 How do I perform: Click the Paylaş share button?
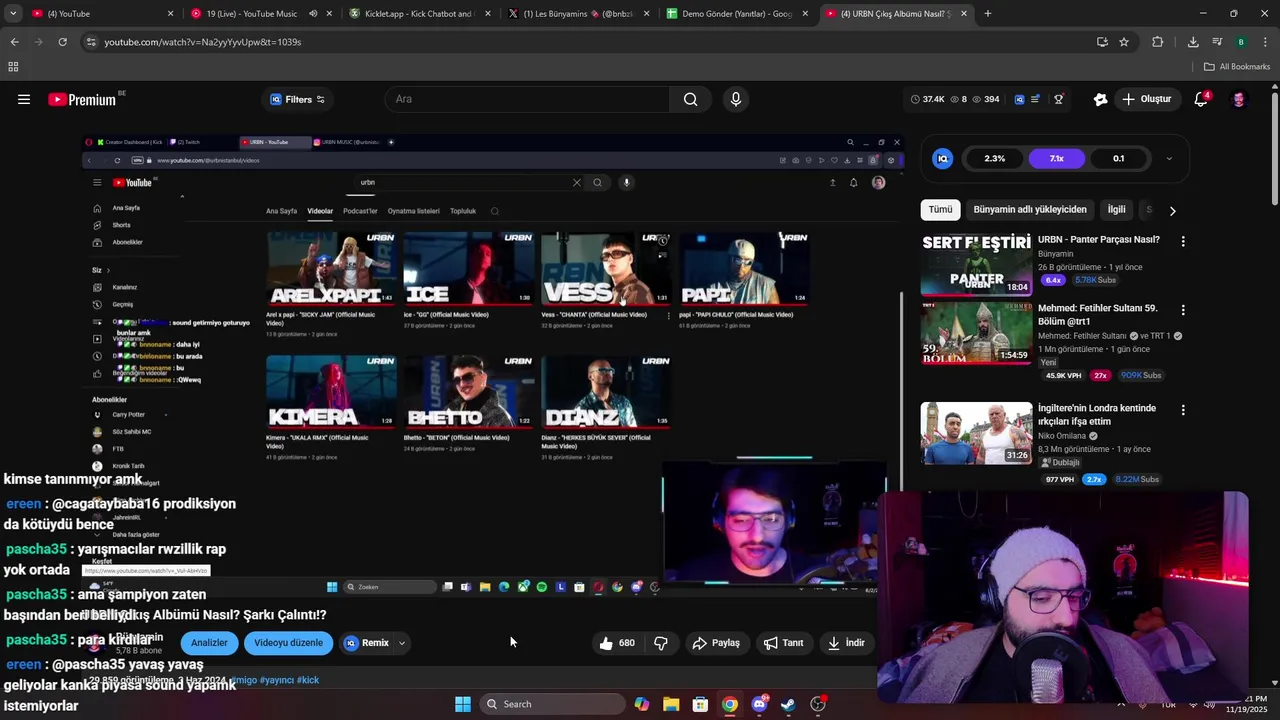(717, 643)
